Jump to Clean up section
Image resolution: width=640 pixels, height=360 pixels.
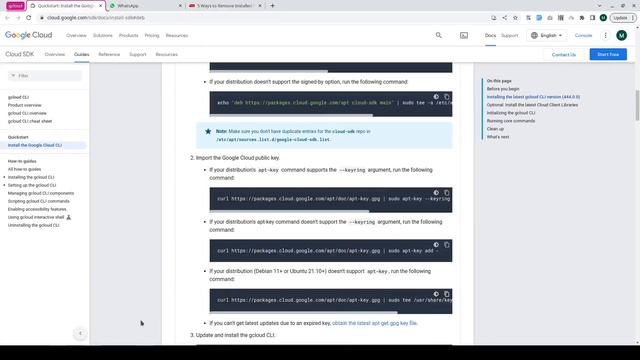495,129
